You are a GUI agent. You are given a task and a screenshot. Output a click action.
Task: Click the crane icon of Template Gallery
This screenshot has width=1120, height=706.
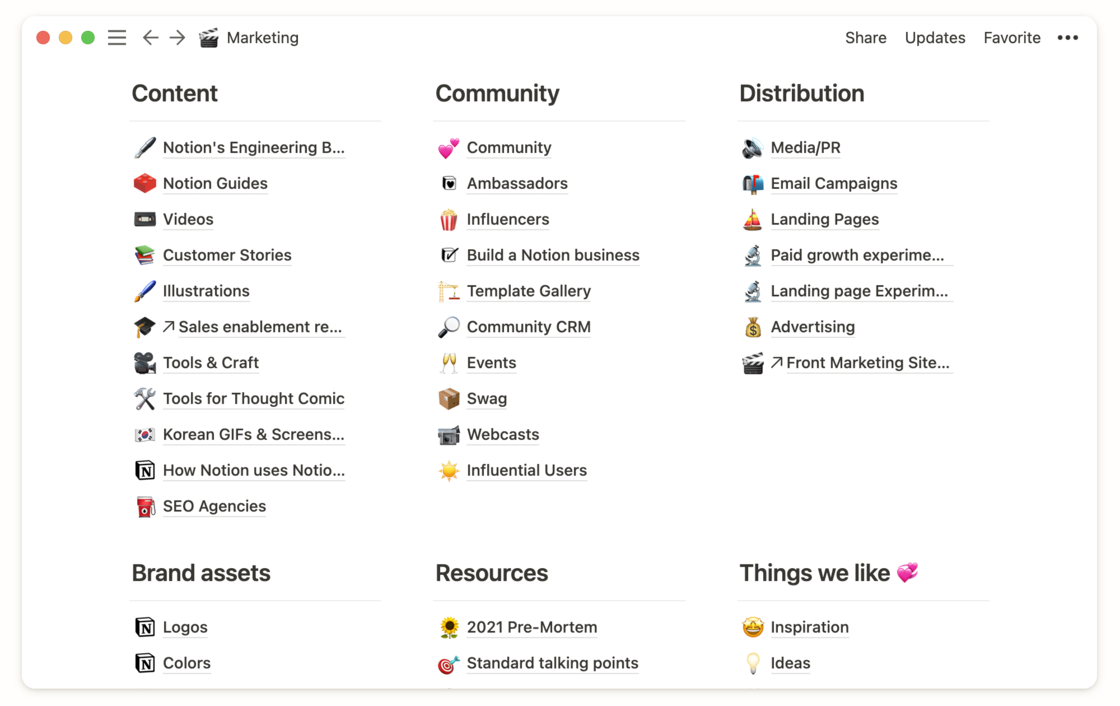[x=449, y=291]
